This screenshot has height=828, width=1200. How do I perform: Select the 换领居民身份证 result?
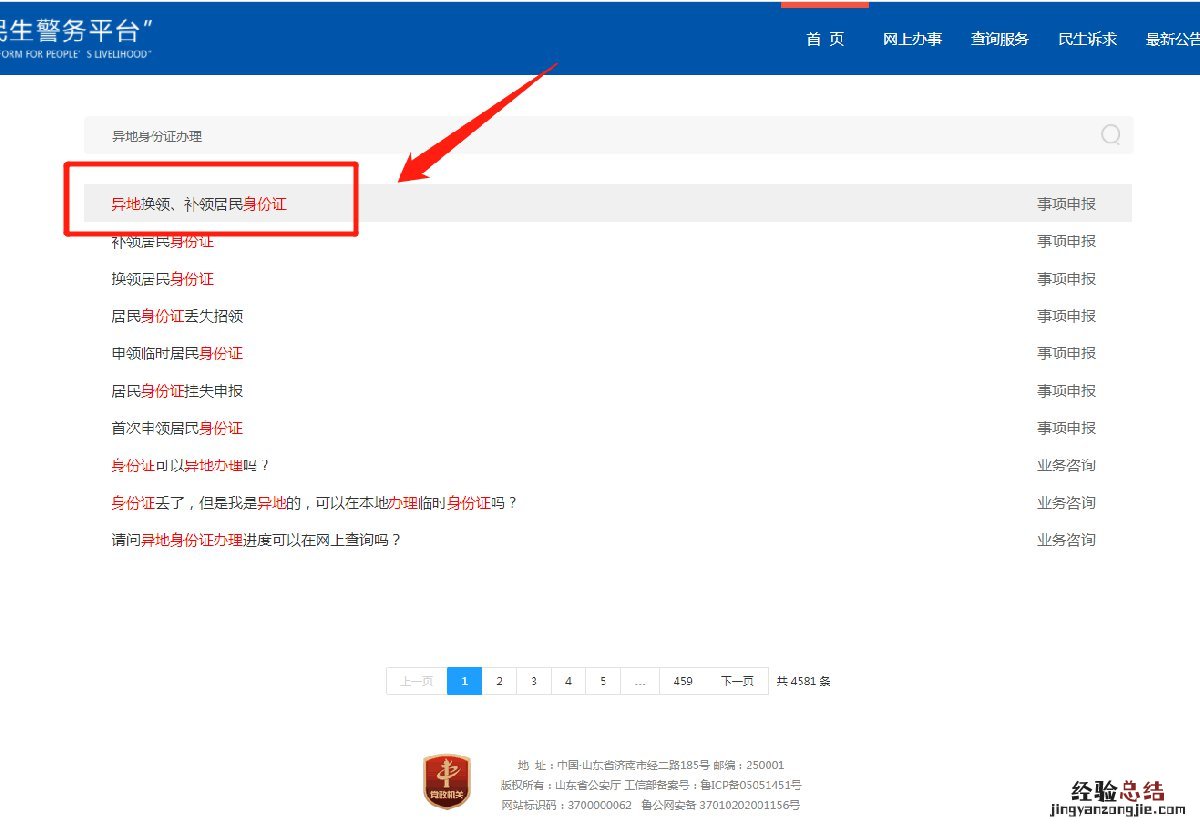pos(162,279)
